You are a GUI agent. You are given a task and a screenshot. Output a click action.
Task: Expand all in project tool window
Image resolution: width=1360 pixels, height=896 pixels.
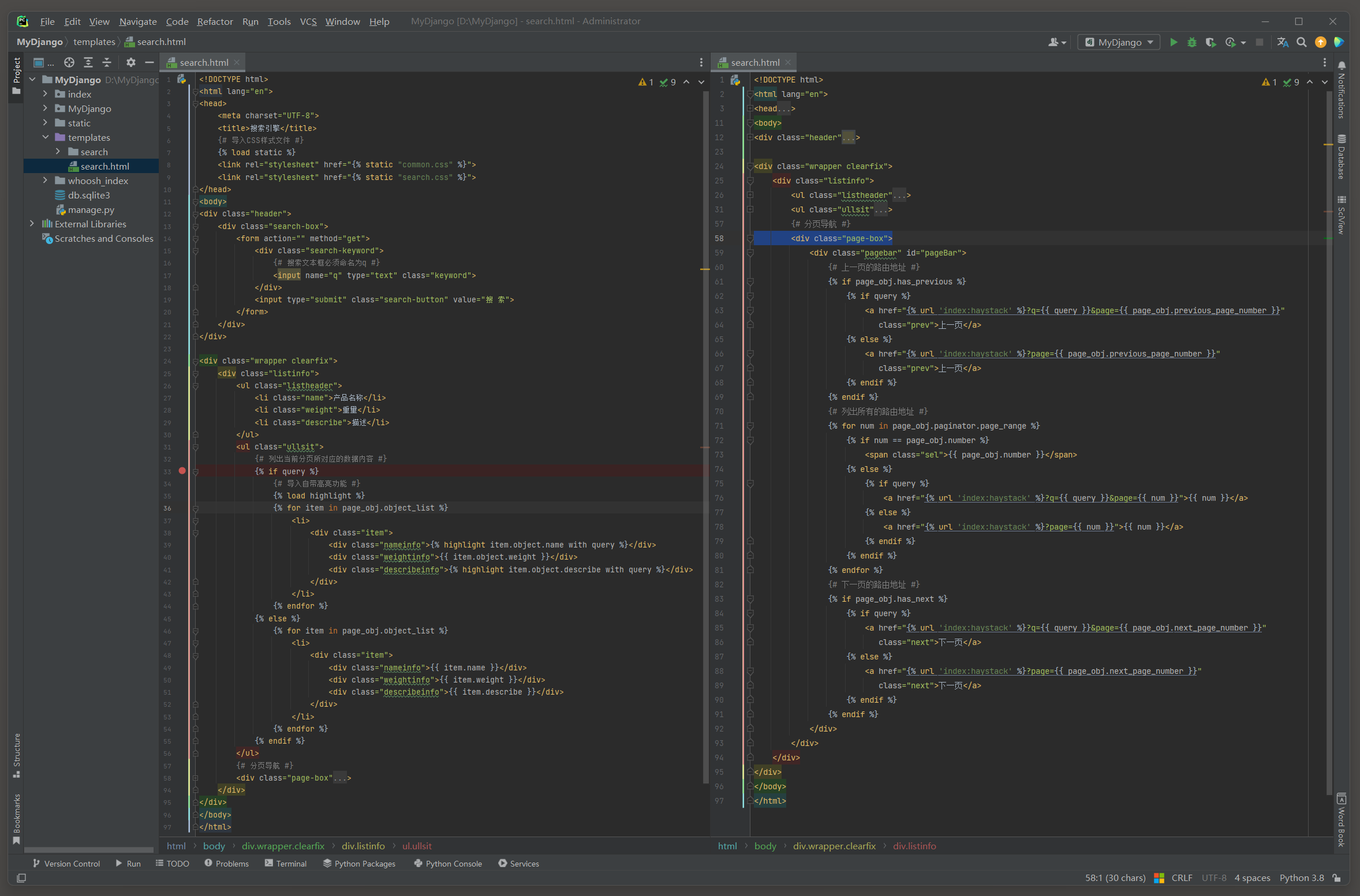pyautogui.click(x=88, y=62)
